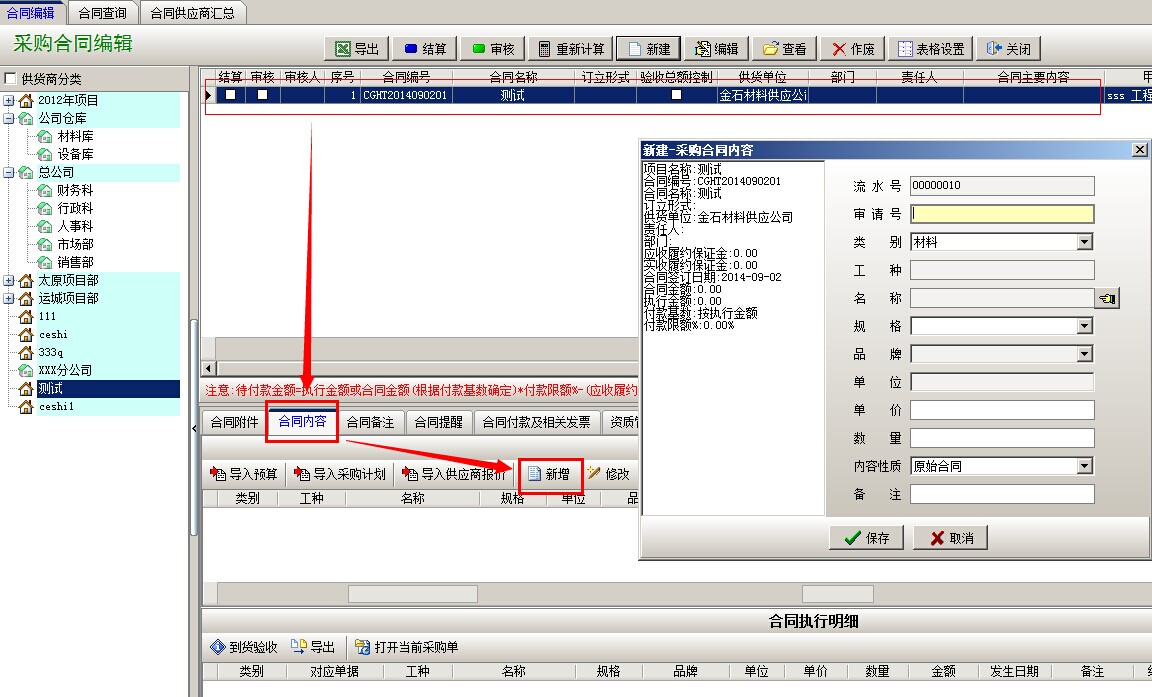Click the 保存 save button

pos(866,538)
